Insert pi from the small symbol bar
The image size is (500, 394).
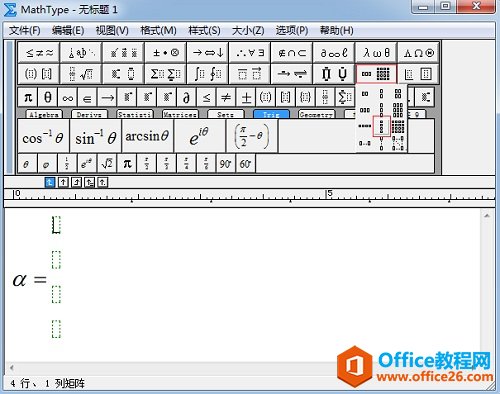coord(28,98)
